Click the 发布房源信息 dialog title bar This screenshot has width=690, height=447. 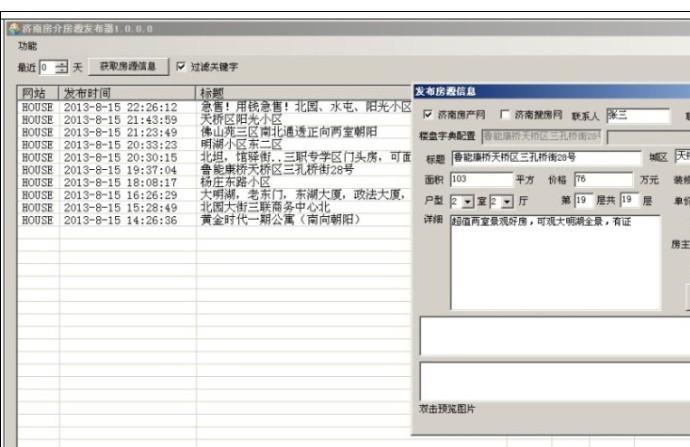pos(551,92)
